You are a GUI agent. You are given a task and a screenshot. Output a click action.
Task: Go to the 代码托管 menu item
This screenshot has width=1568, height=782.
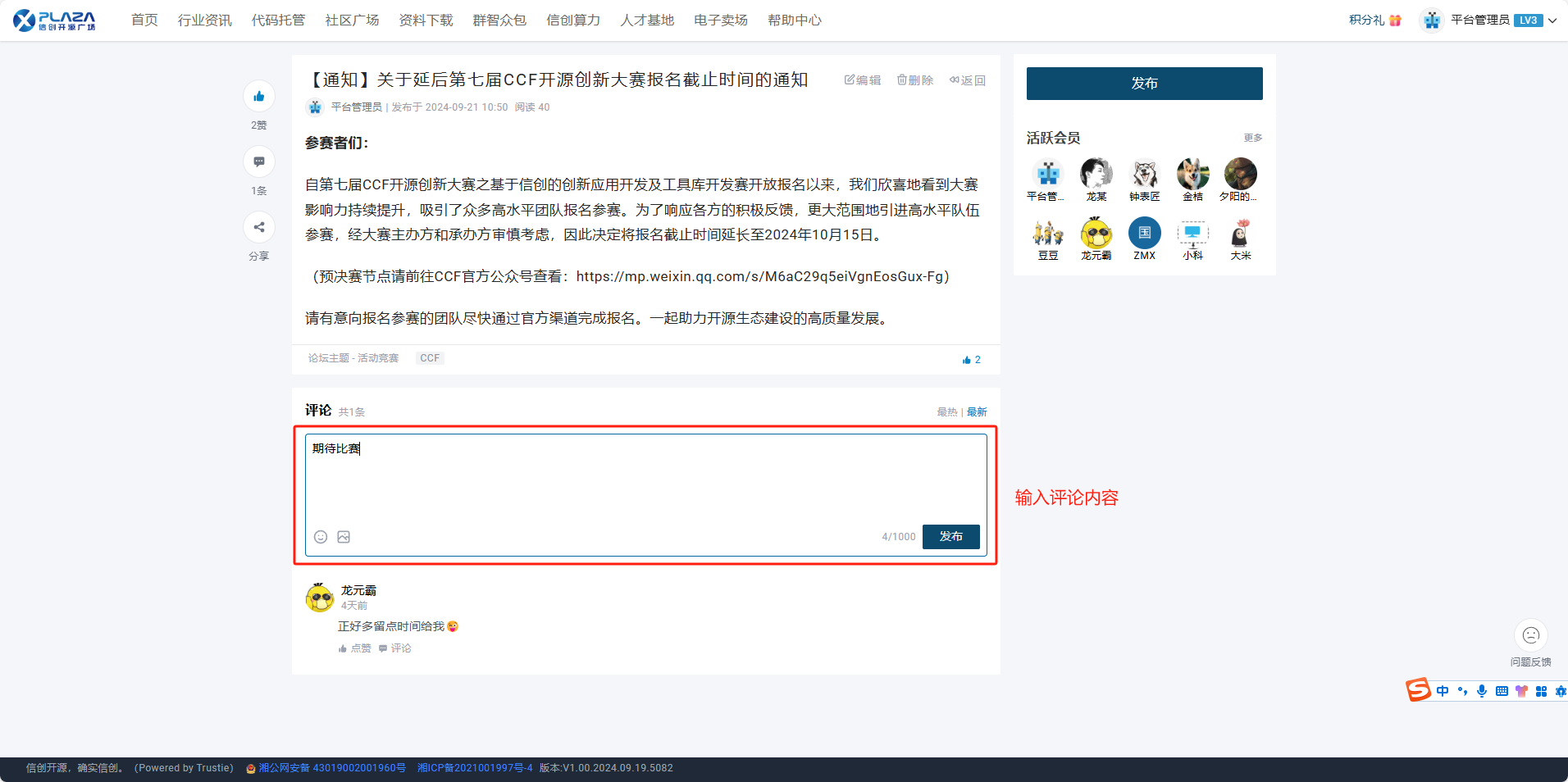tap(278, 20)
